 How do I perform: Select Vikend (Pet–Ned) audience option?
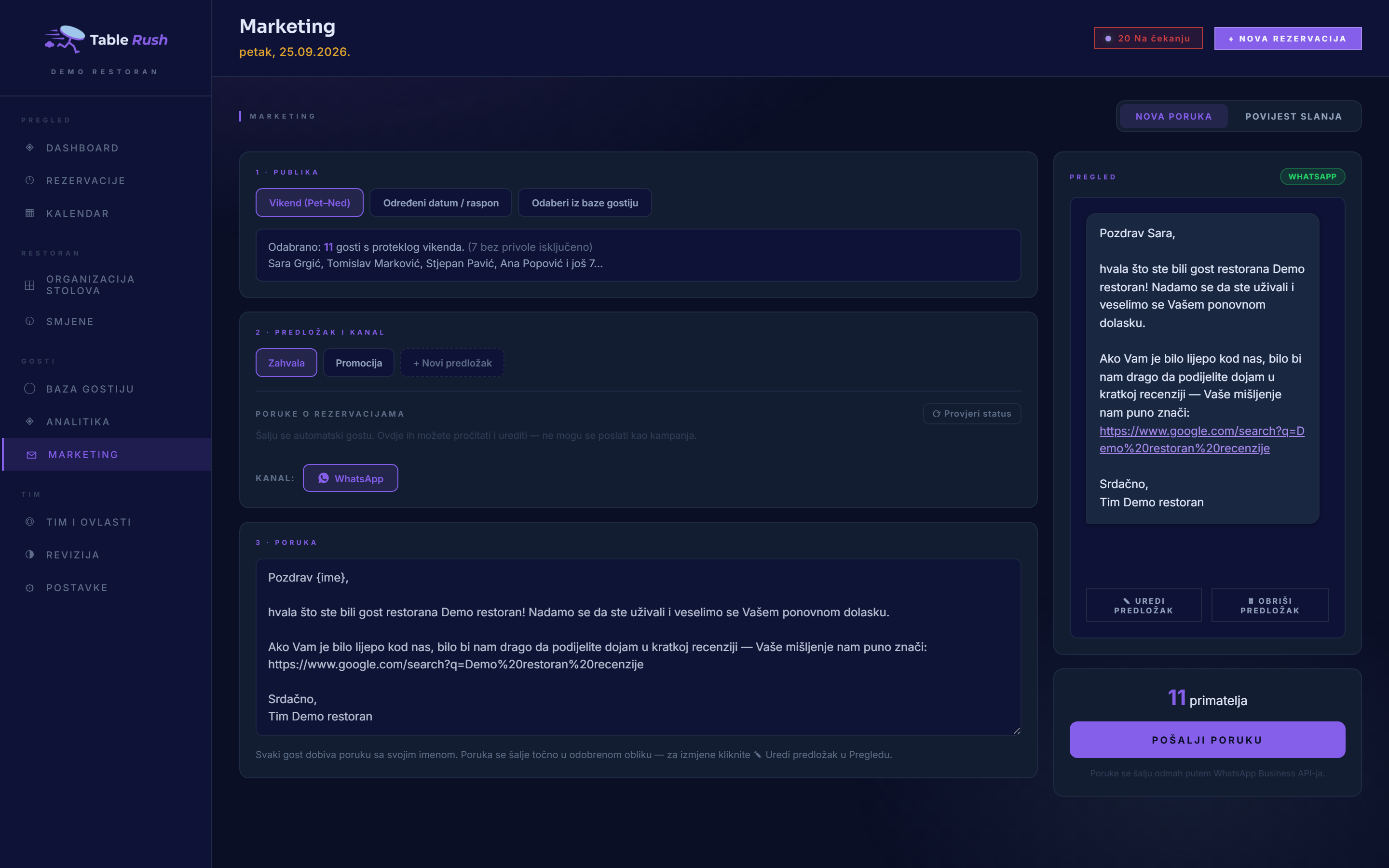(x=309, y=203)
